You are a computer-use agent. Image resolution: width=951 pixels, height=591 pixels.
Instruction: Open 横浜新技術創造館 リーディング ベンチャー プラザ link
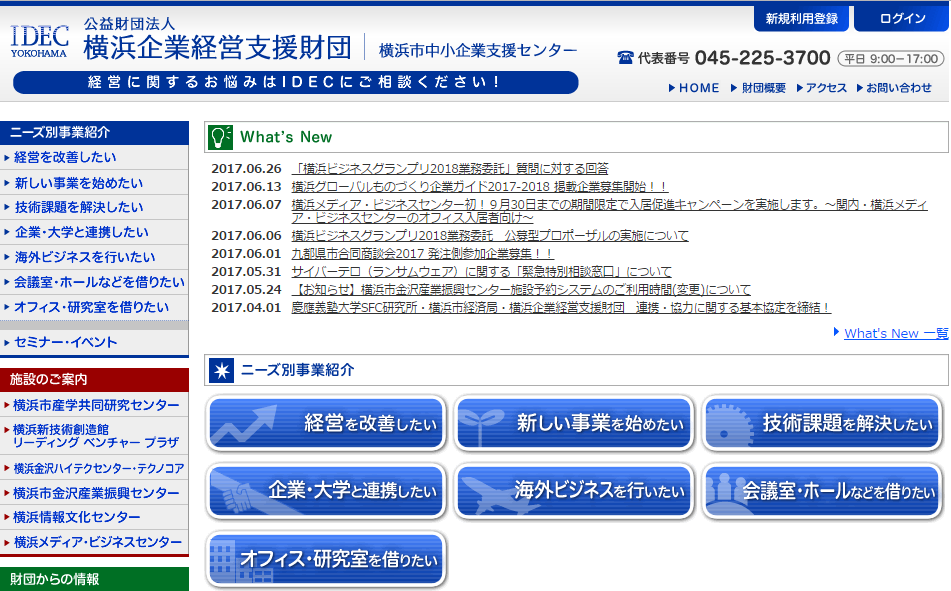[94, 436]
